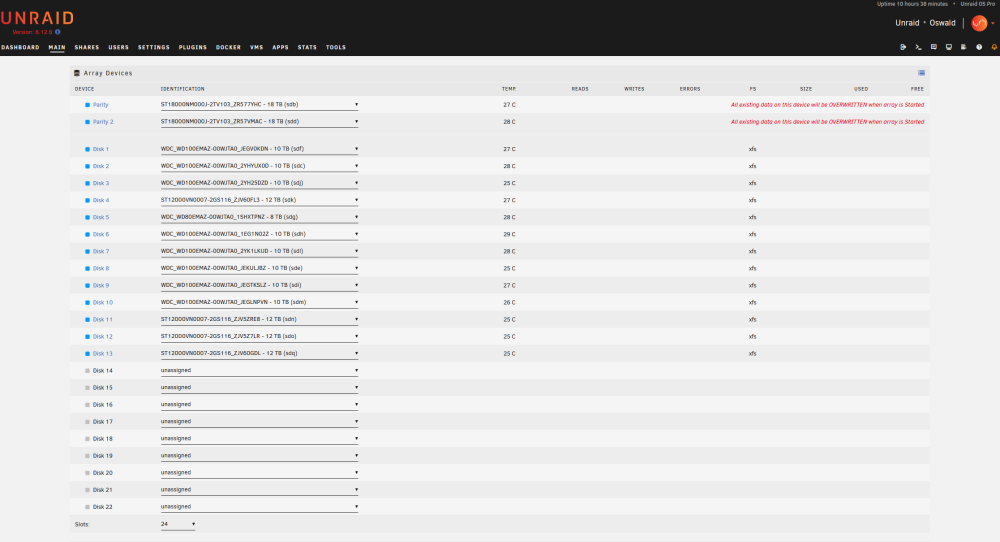The image size is (1000, 542).
Task: Click the Disk 11 status indicator
Action: (x=87, y=319)
